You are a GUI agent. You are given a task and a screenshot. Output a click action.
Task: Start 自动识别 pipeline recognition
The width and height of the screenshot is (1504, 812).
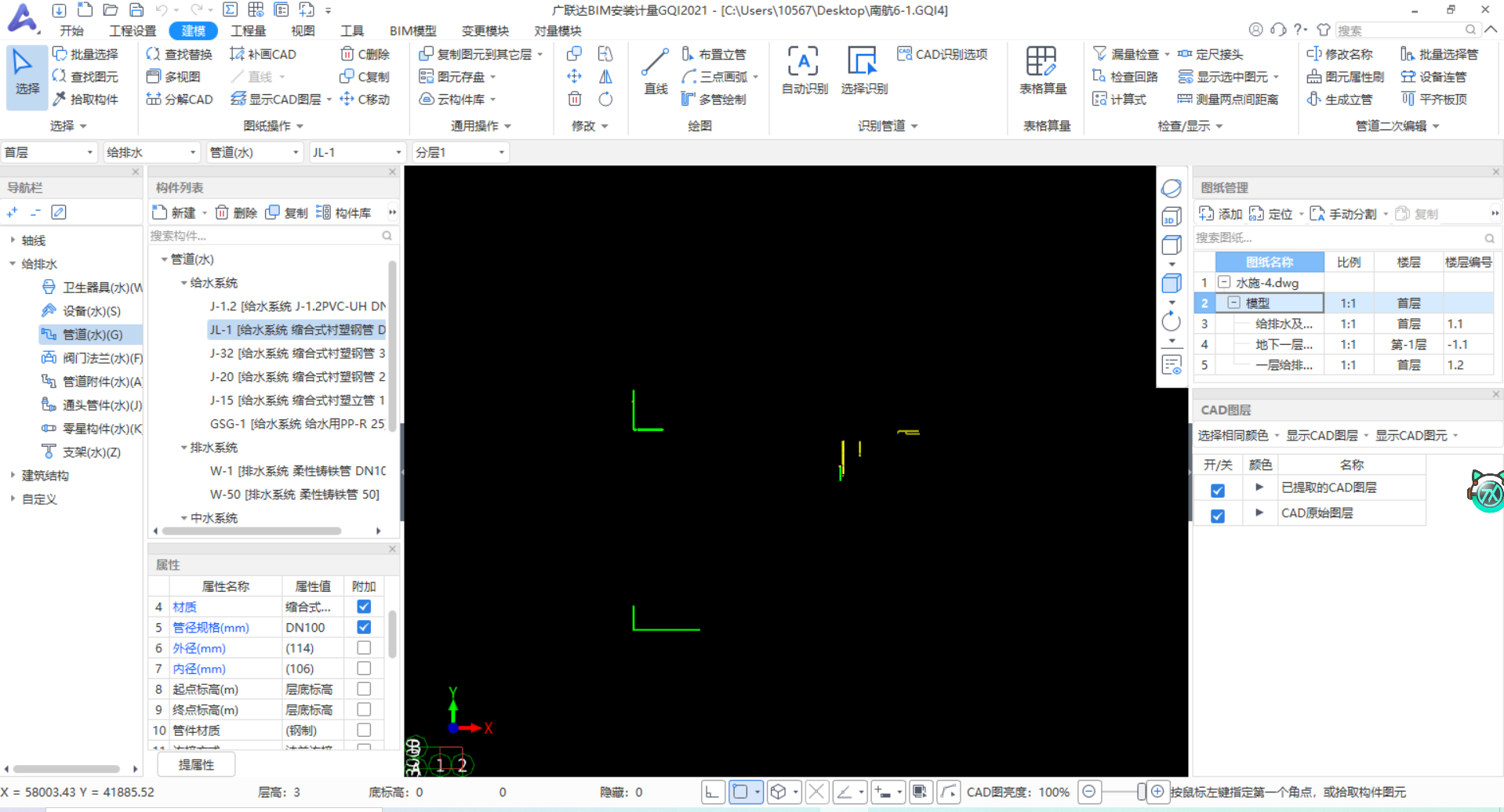tap(805, 71)
